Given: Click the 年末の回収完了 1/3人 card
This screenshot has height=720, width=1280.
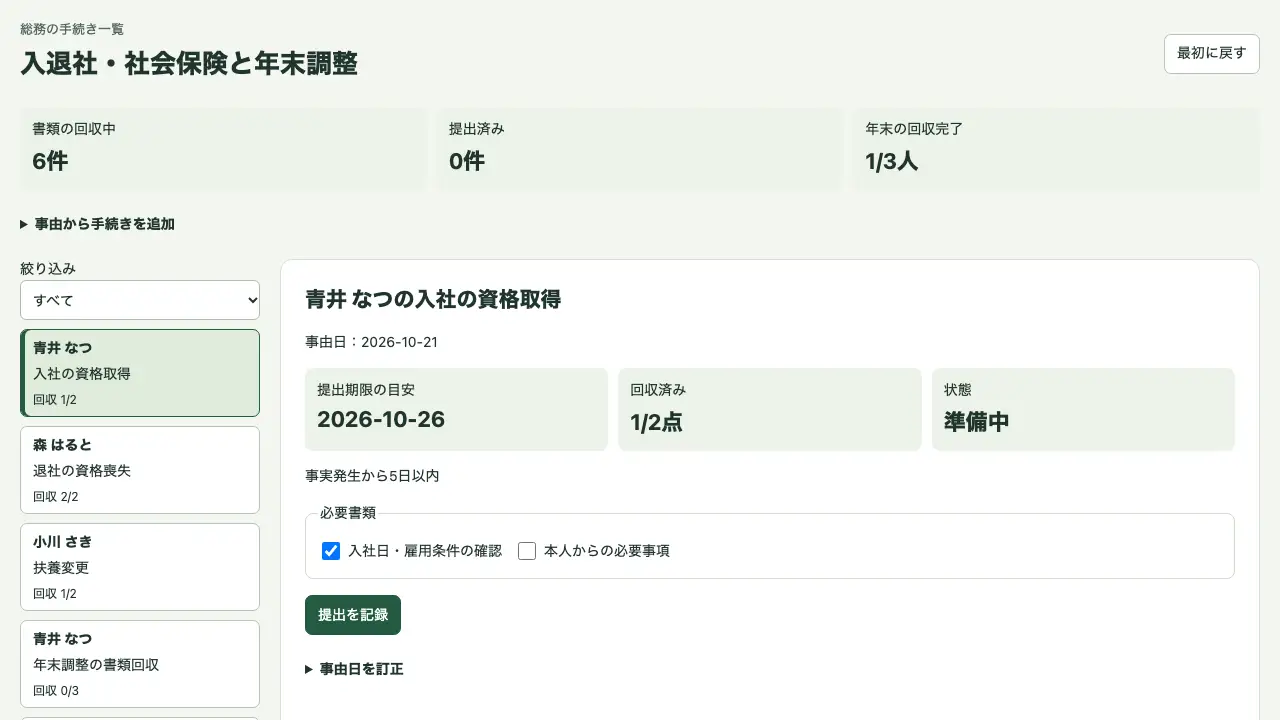Looking at the screenshot, I should click(1056, 149).
